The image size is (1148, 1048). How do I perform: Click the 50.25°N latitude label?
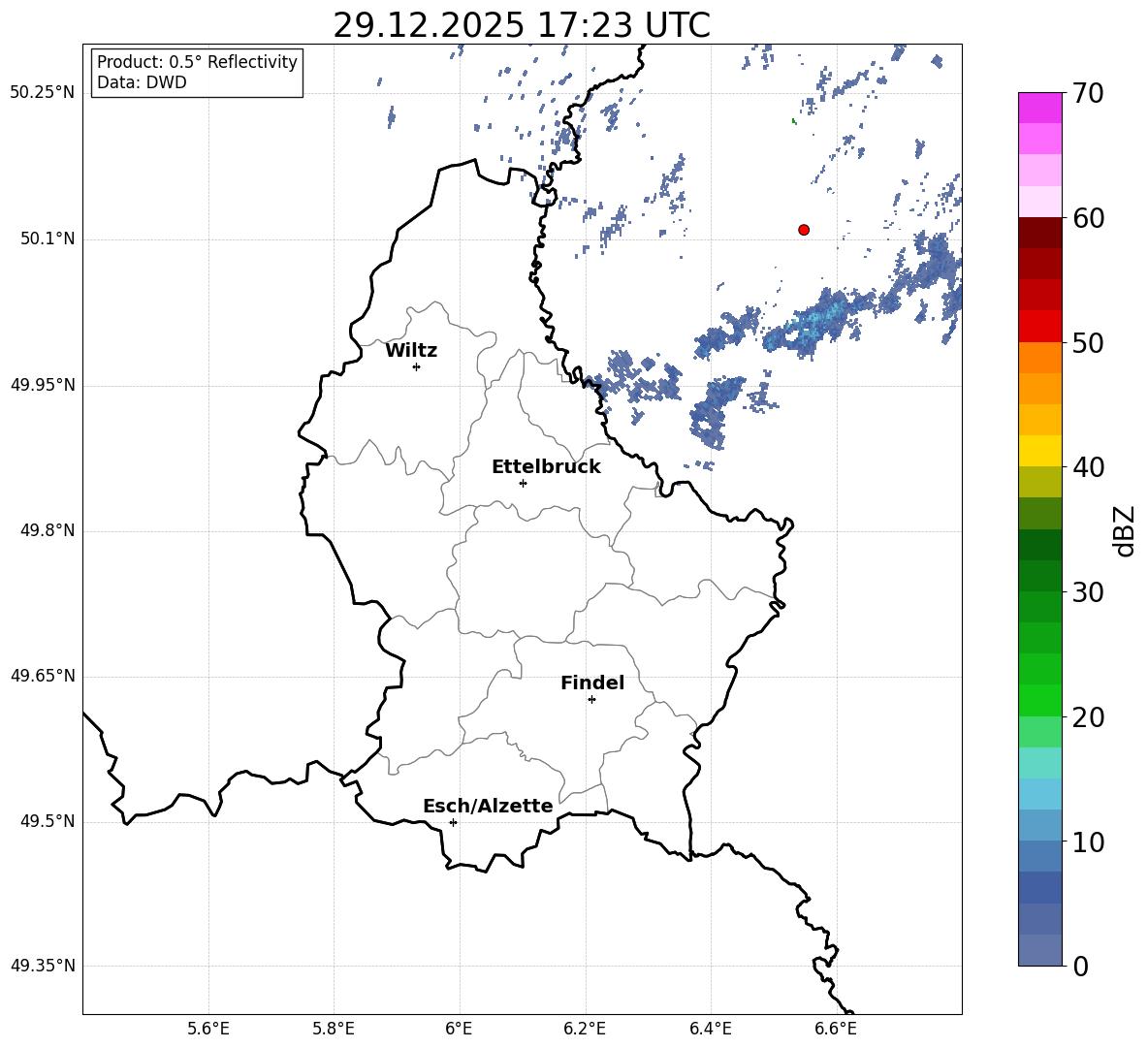[x=43, y=93]
